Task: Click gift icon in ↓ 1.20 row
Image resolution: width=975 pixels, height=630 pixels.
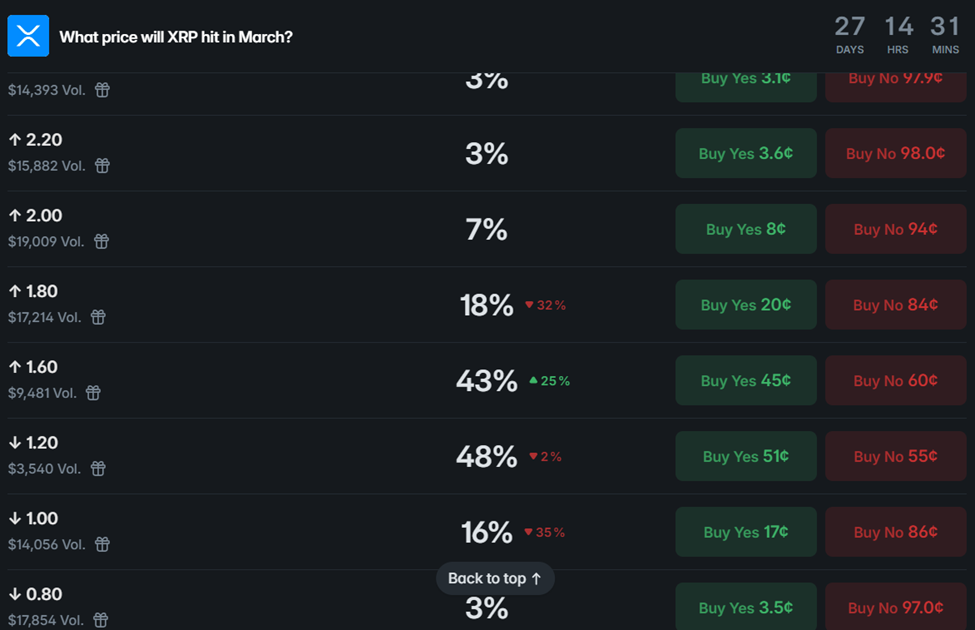Action: pos(98,468)
